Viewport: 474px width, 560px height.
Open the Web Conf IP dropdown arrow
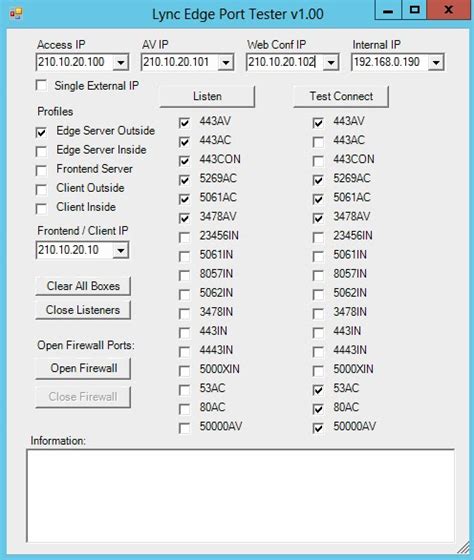point(331,62)
